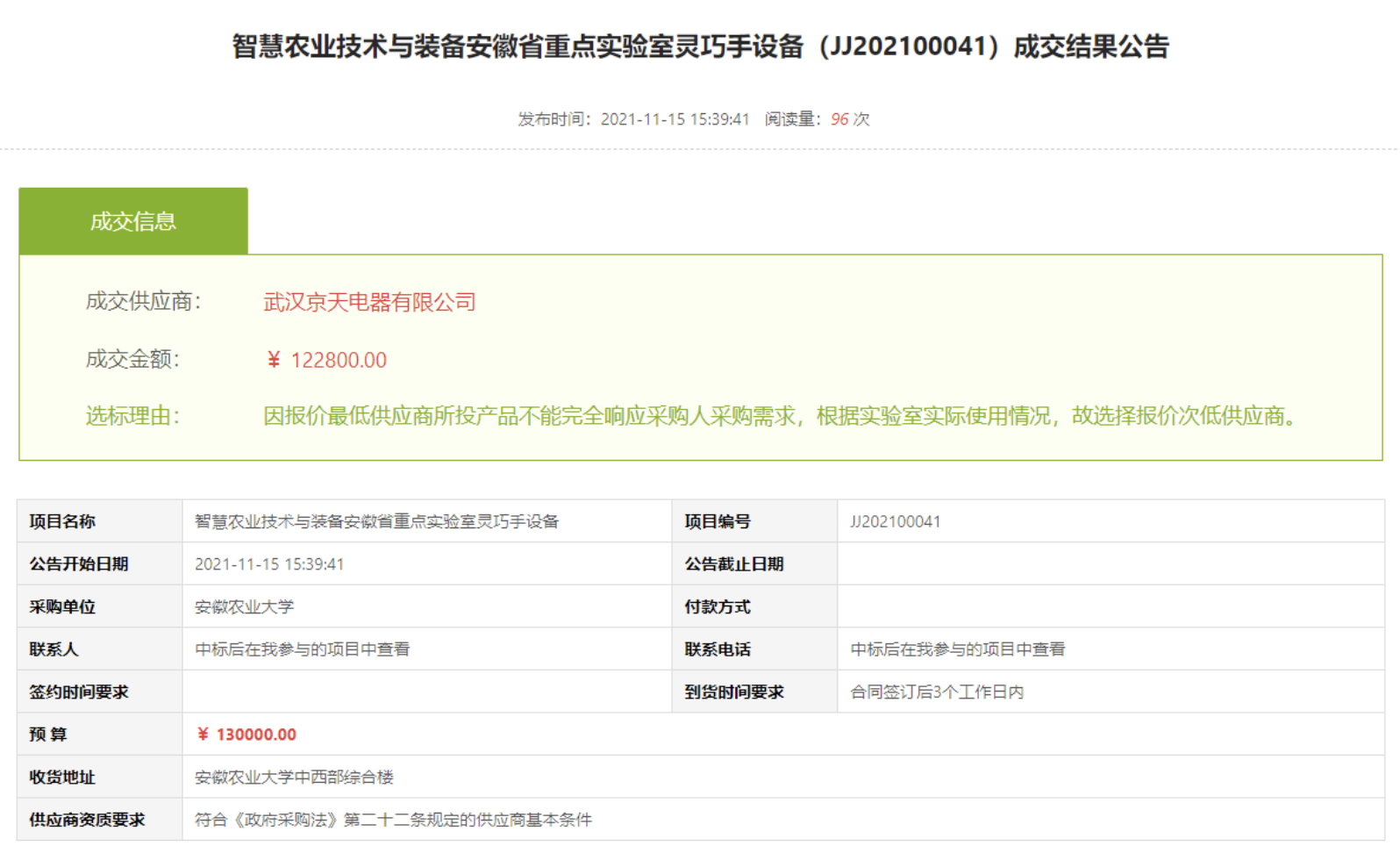Viewport: 1400px width, 846px height.
Task: Click supplier name 武汉京天电器有限公司
Action: click(369, 302)
